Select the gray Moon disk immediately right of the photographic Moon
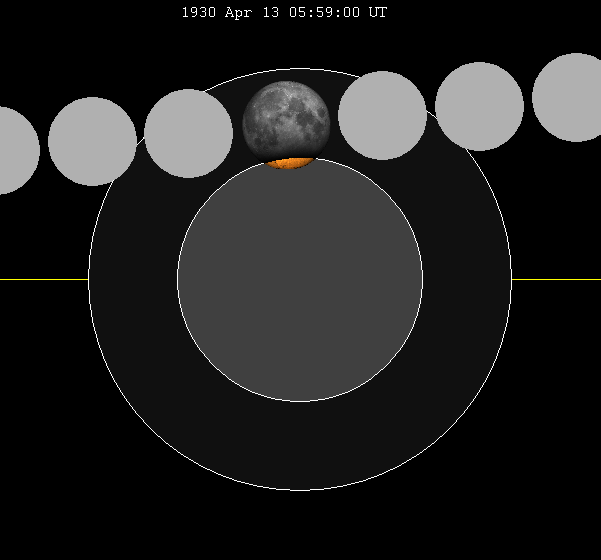This screenshot has width=601, height=560. (x=383, y=115)
